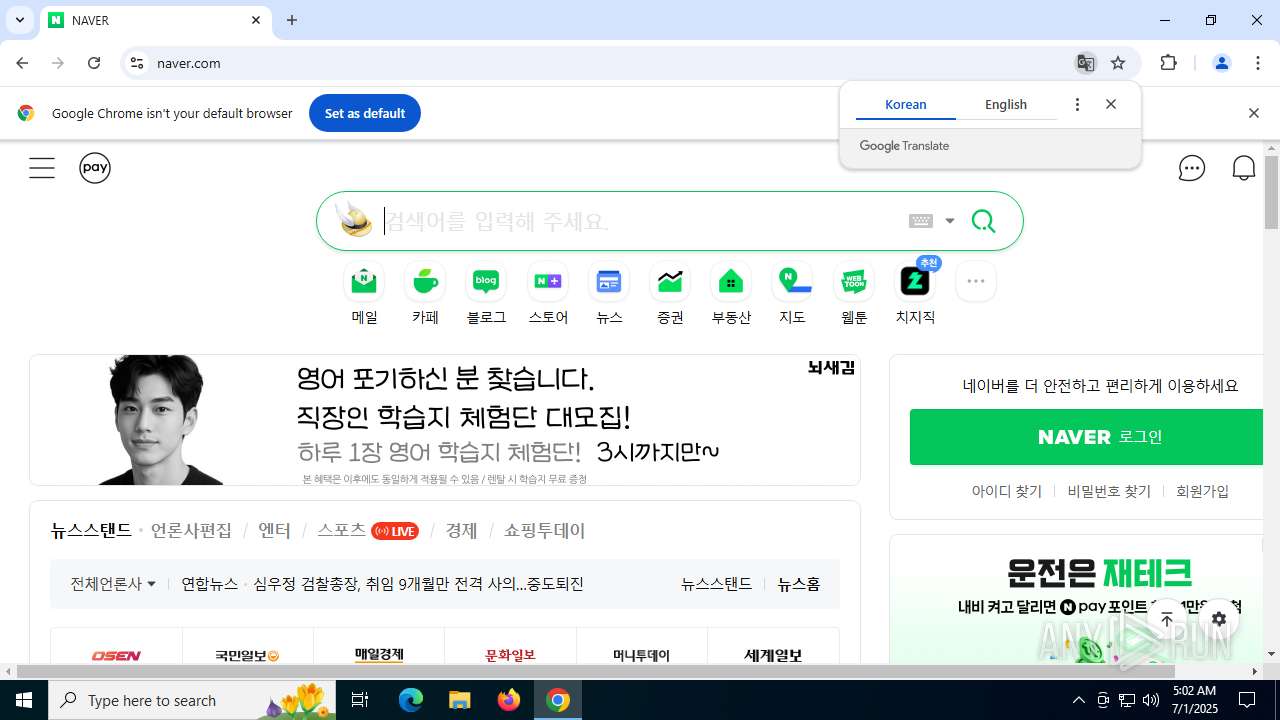Reload the page
The image size is (1280, 720).
click(94, 63)
